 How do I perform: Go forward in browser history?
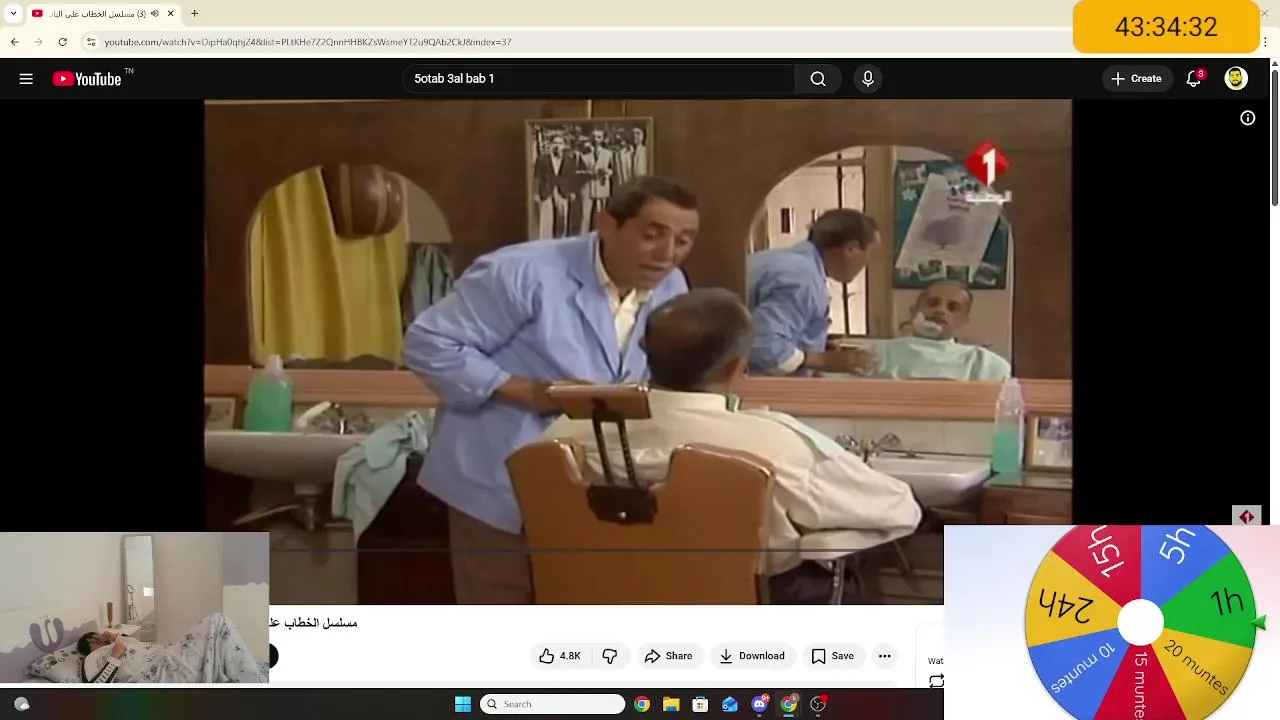39,42
